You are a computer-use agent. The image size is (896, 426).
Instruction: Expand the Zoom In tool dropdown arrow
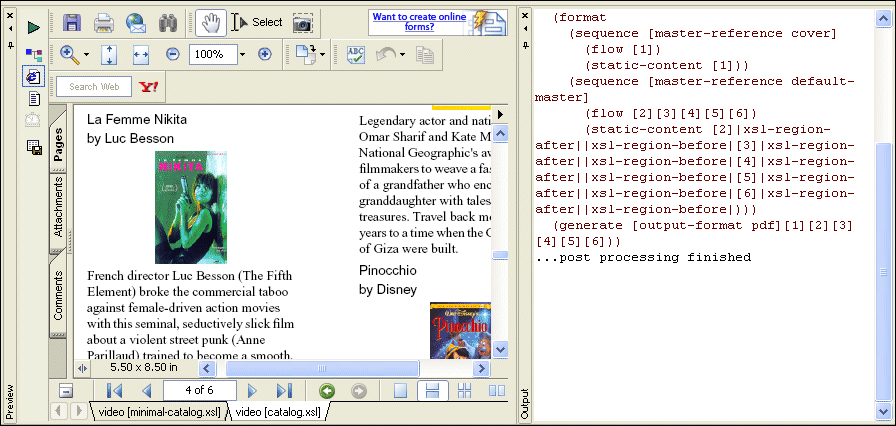[87, 54]
